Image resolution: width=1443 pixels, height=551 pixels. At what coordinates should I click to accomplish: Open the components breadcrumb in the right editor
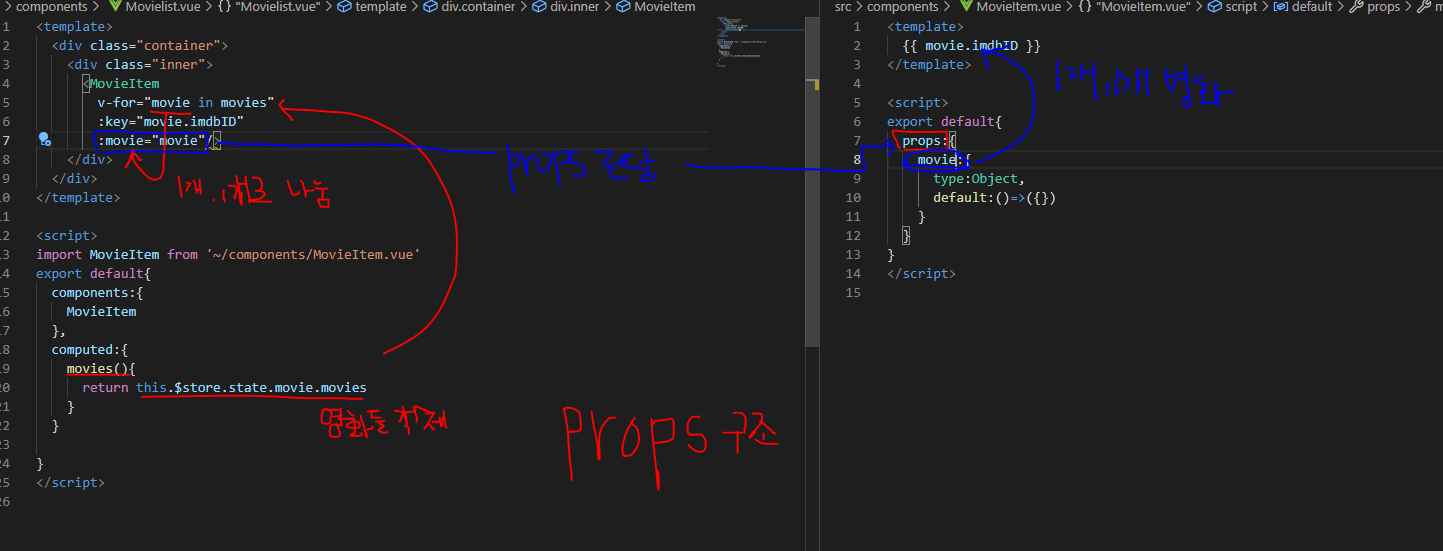click(902, 7)
